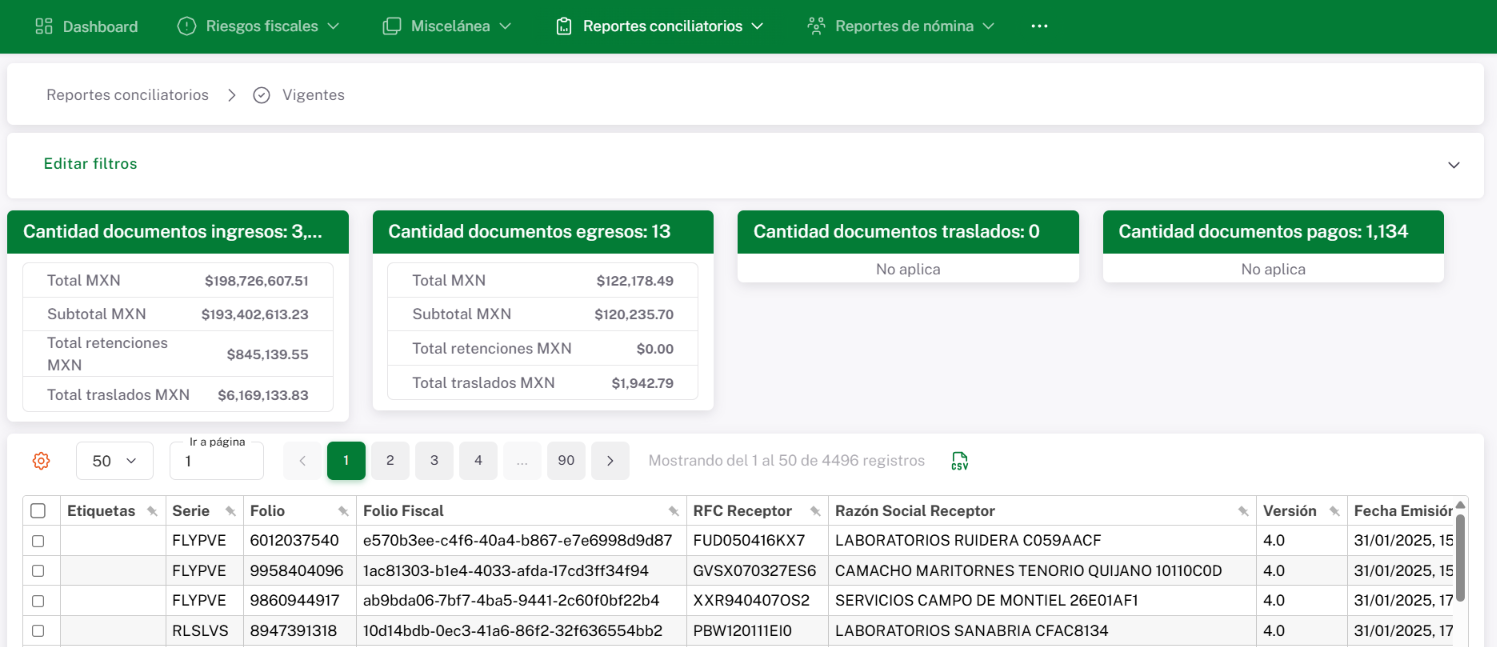Click the pin icon in RFC Receptor column
The image size is (1497, 647).
tap(816, 511)
